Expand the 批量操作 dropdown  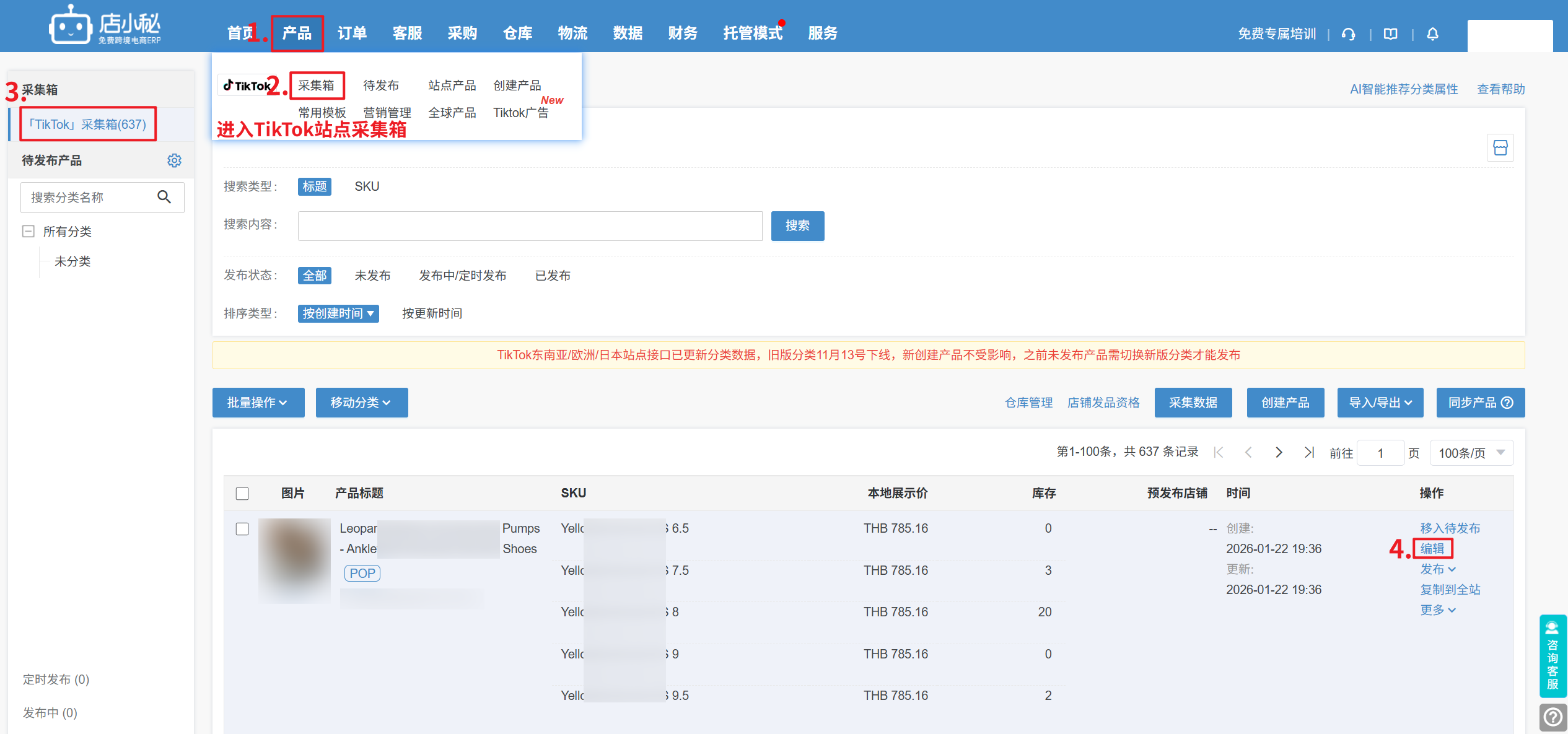pyautogui.click(x=258, y=403)
